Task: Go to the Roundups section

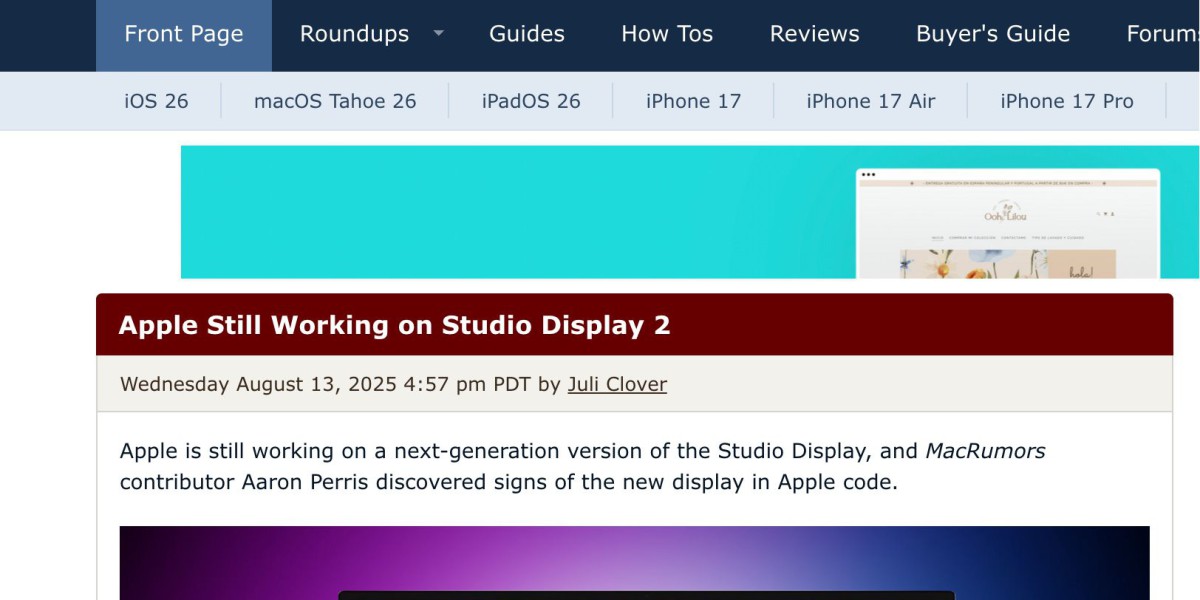Action: (x=354, y=35)
